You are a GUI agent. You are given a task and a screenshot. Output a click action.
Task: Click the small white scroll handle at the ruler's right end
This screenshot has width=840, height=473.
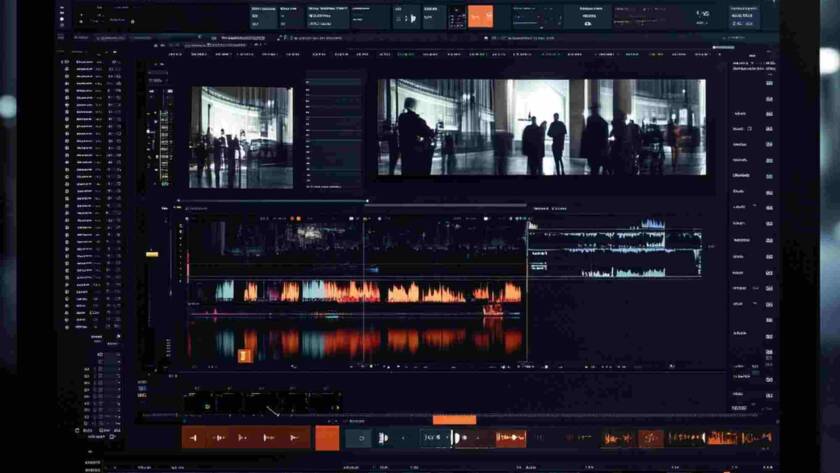[x=724, y=48]
